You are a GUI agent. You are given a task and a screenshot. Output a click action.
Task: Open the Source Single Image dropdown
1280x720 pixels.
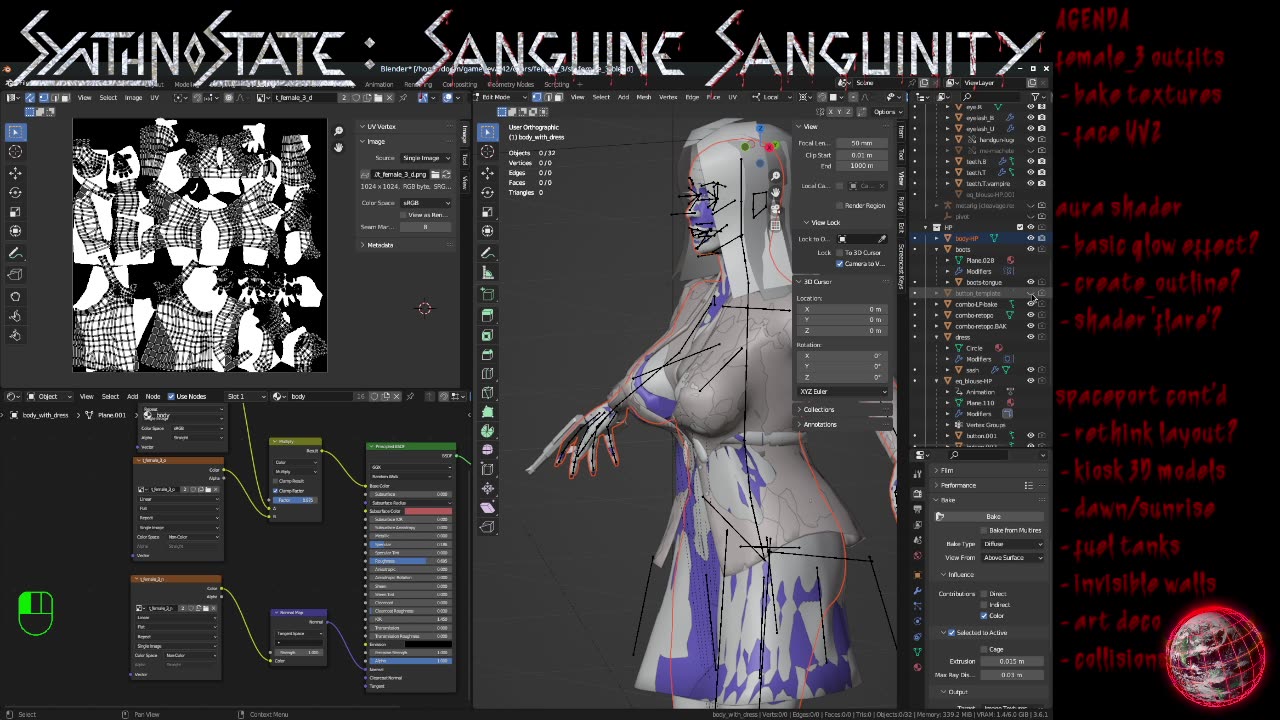pyautogui.click(x=427, y=158)
